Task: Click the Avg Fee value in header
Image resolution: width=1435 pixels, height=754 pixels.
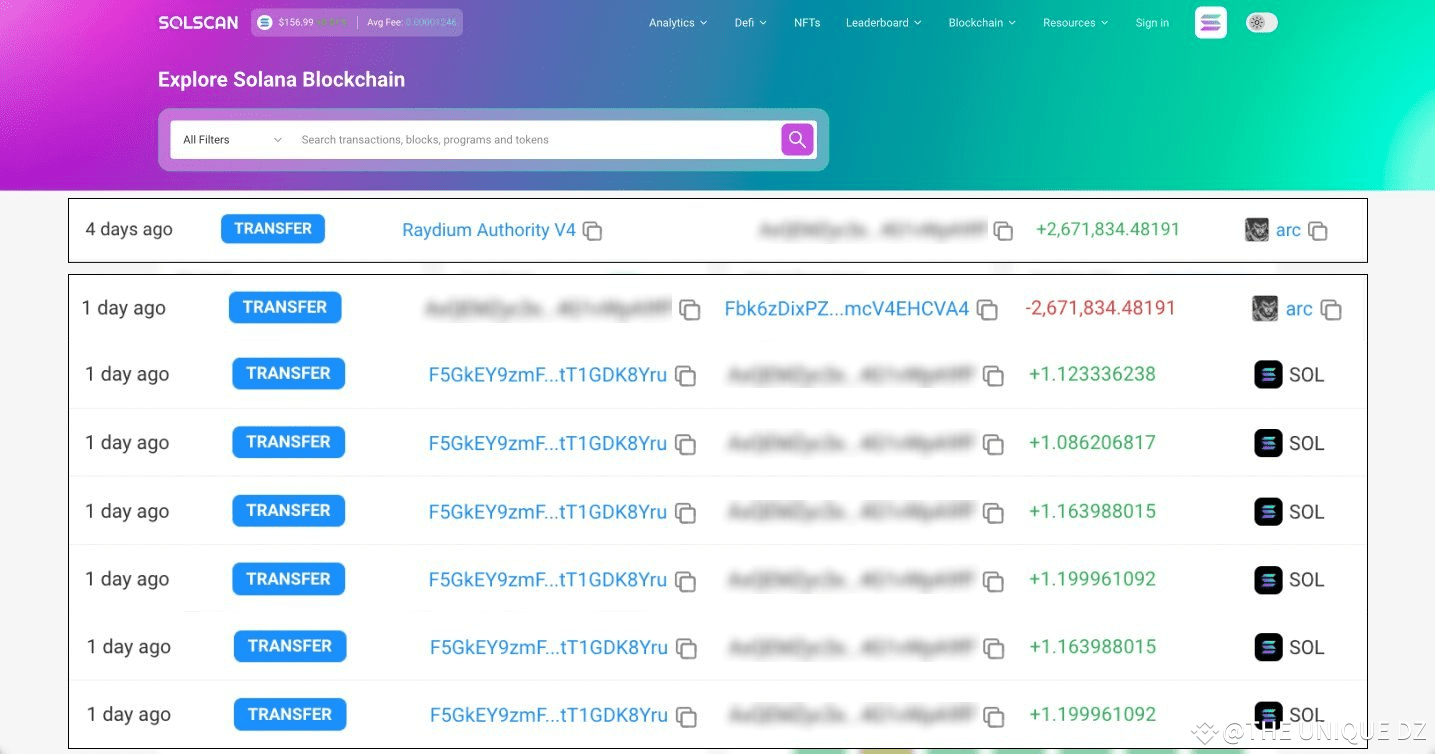Action: (432, 23)
